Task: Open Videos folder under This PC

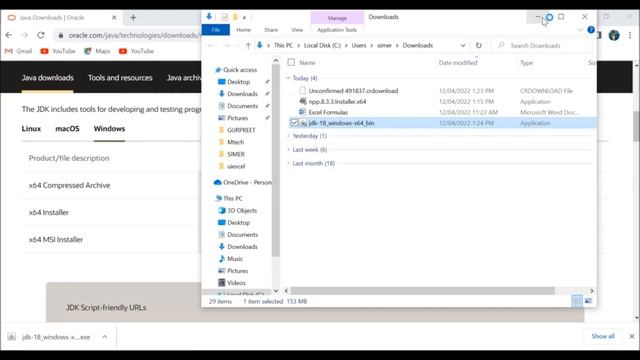Action: (x=232, y=283)
